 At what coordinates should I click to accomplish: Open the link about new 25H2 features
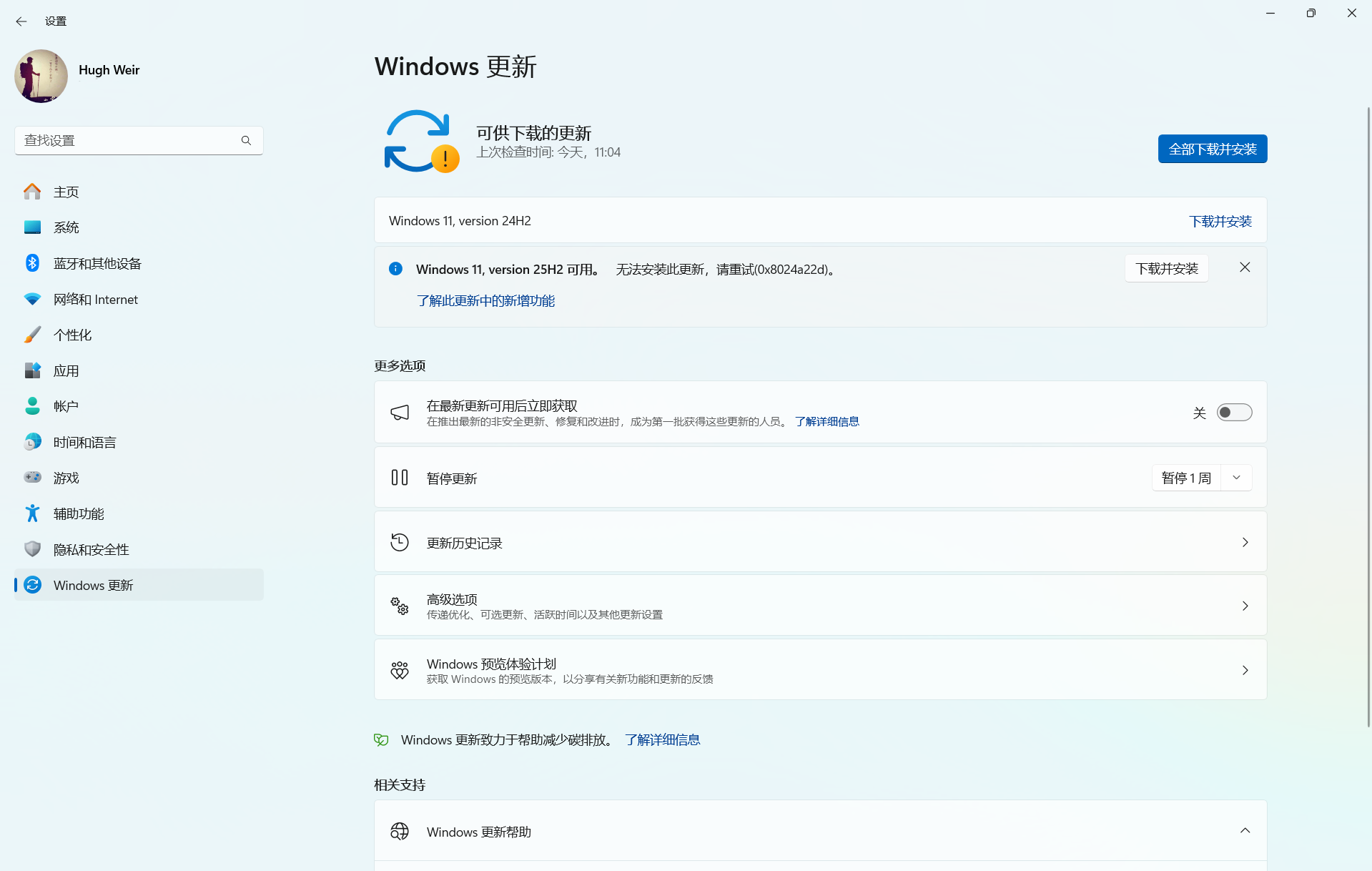click(x=485, y=300)
